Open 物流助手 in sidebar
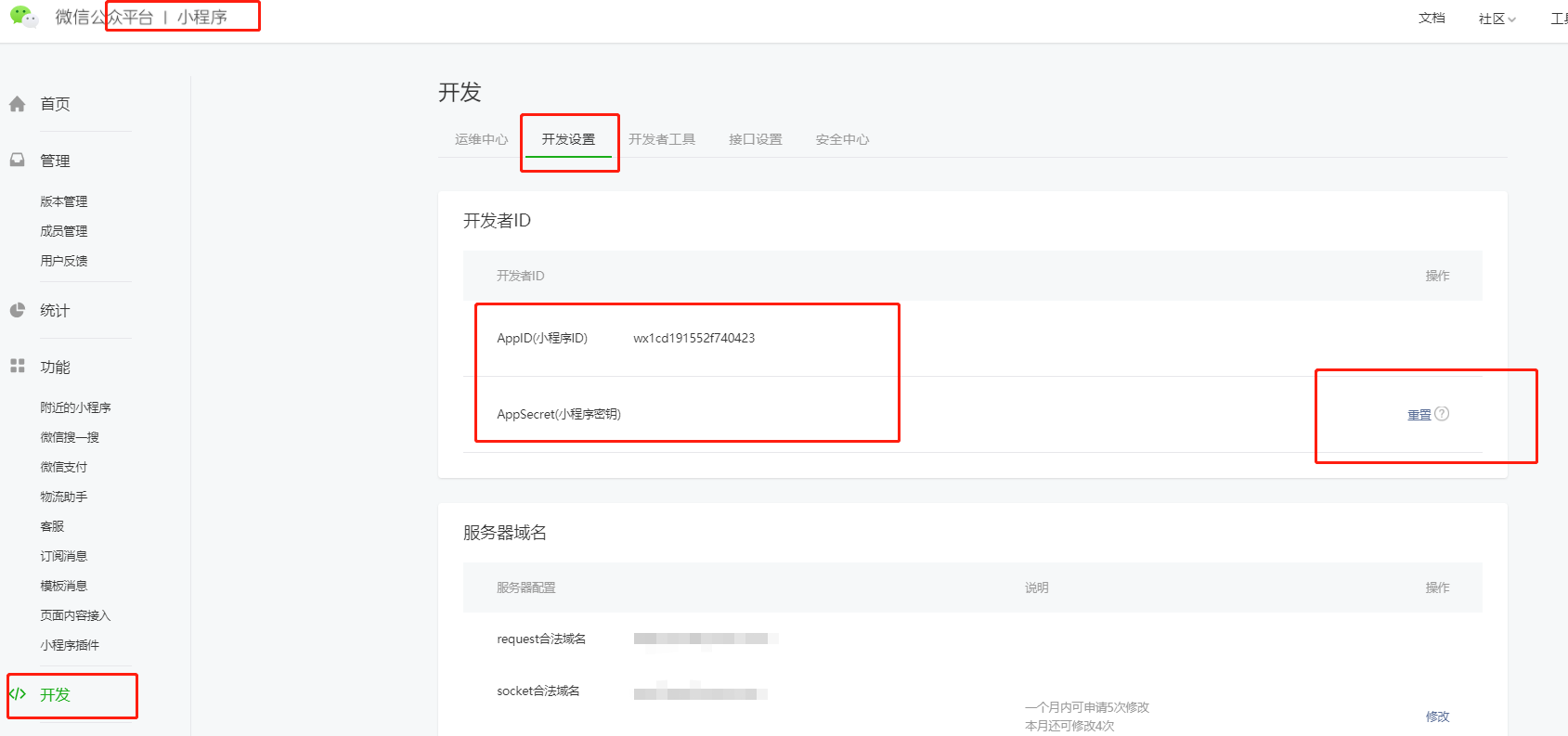Viewport: 1568px width, 736px height. coord(64,497)
